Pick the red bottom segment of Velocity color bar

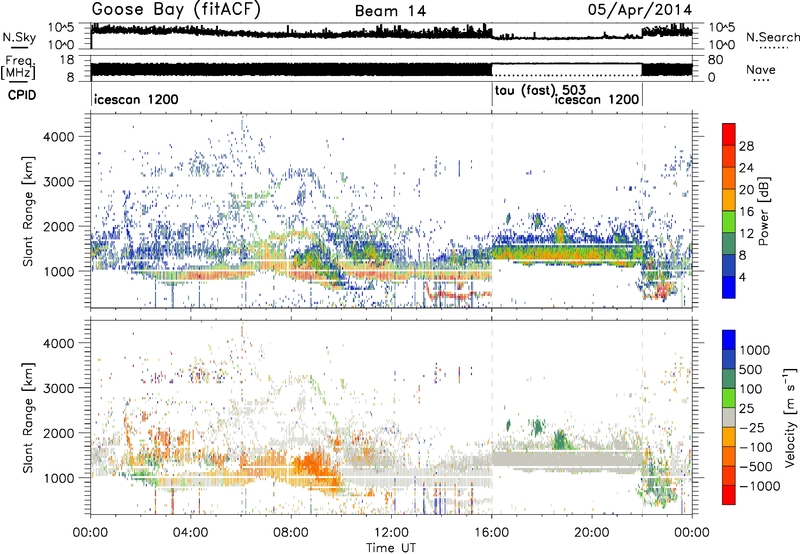(729, 495)
